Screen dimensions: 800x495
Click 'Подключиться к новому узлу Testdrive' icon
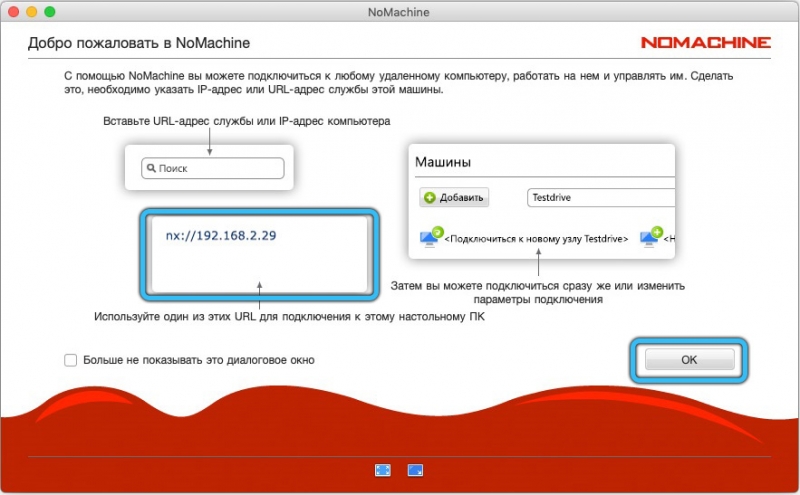click(431, 237)
